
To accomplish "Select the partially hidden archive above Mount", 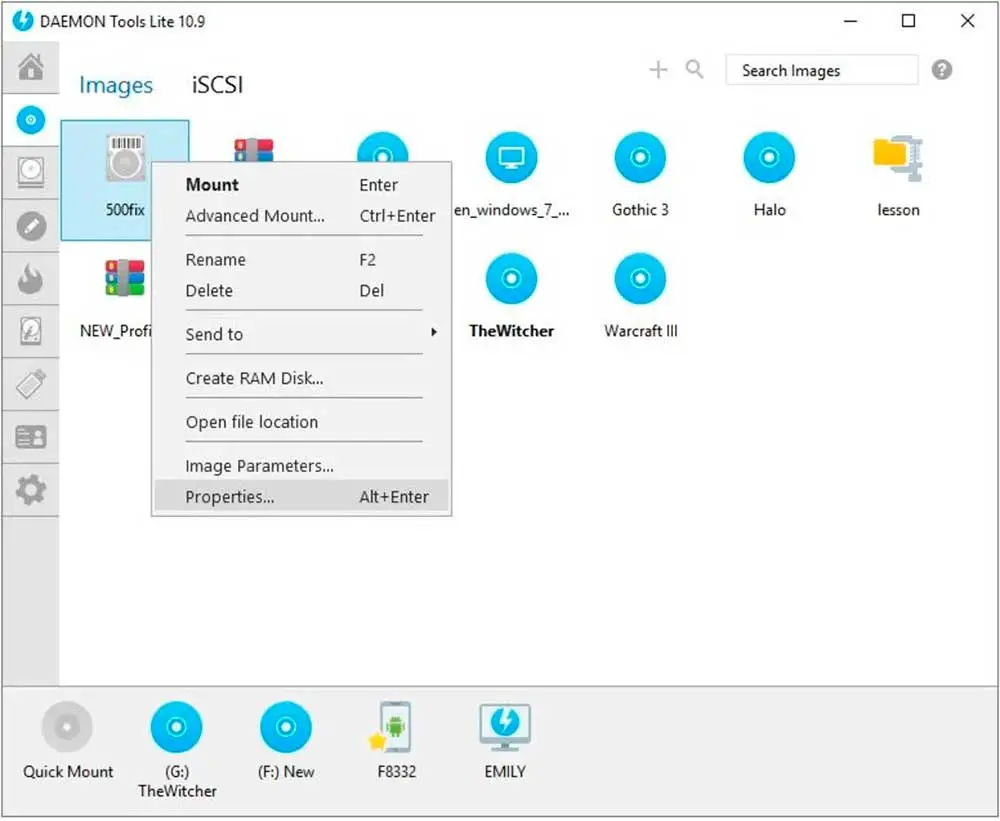I will [254, 150].
